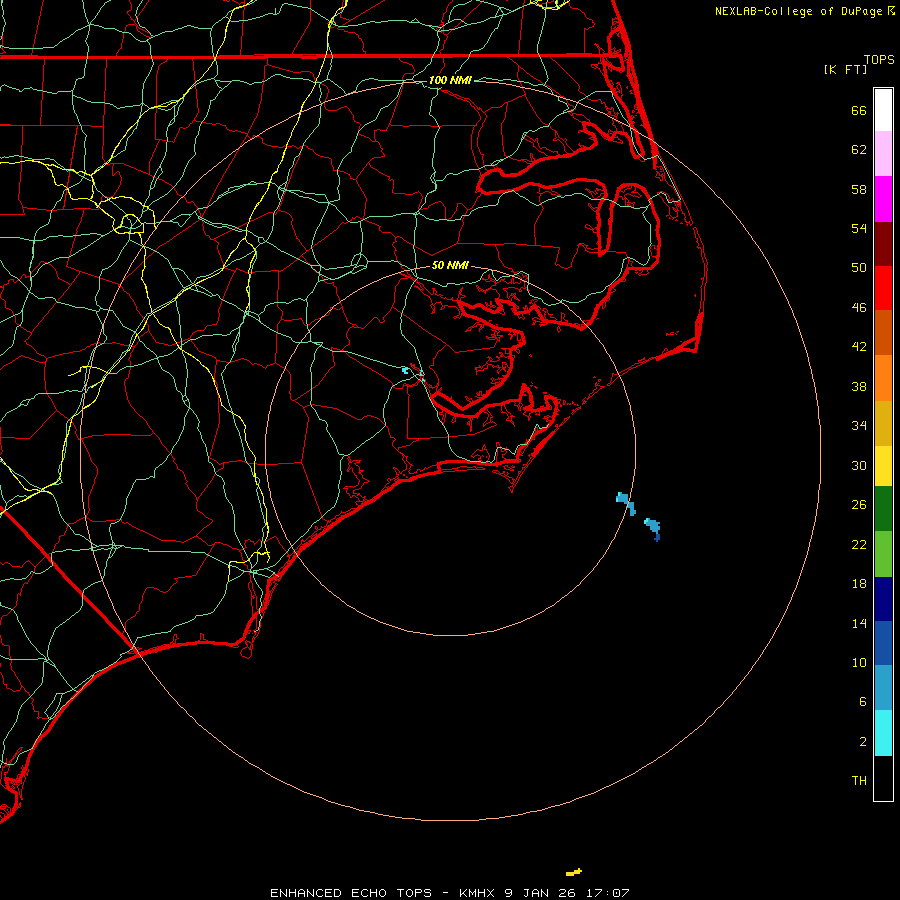The image size is (900, 900).
Task: Choose the yellow legend color band
Action: (x=883, y=465)
